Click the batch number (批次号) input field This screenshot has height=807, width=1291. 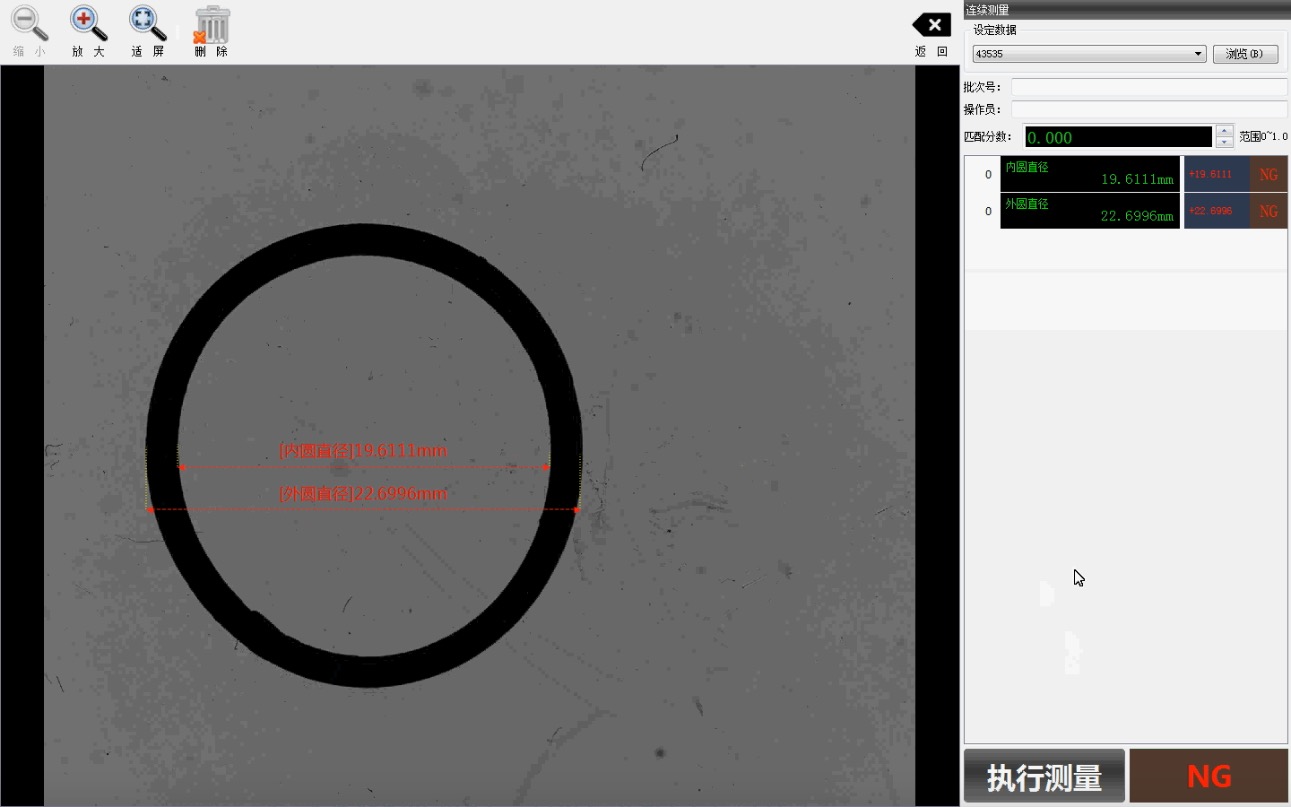(x=1148, y=87)
